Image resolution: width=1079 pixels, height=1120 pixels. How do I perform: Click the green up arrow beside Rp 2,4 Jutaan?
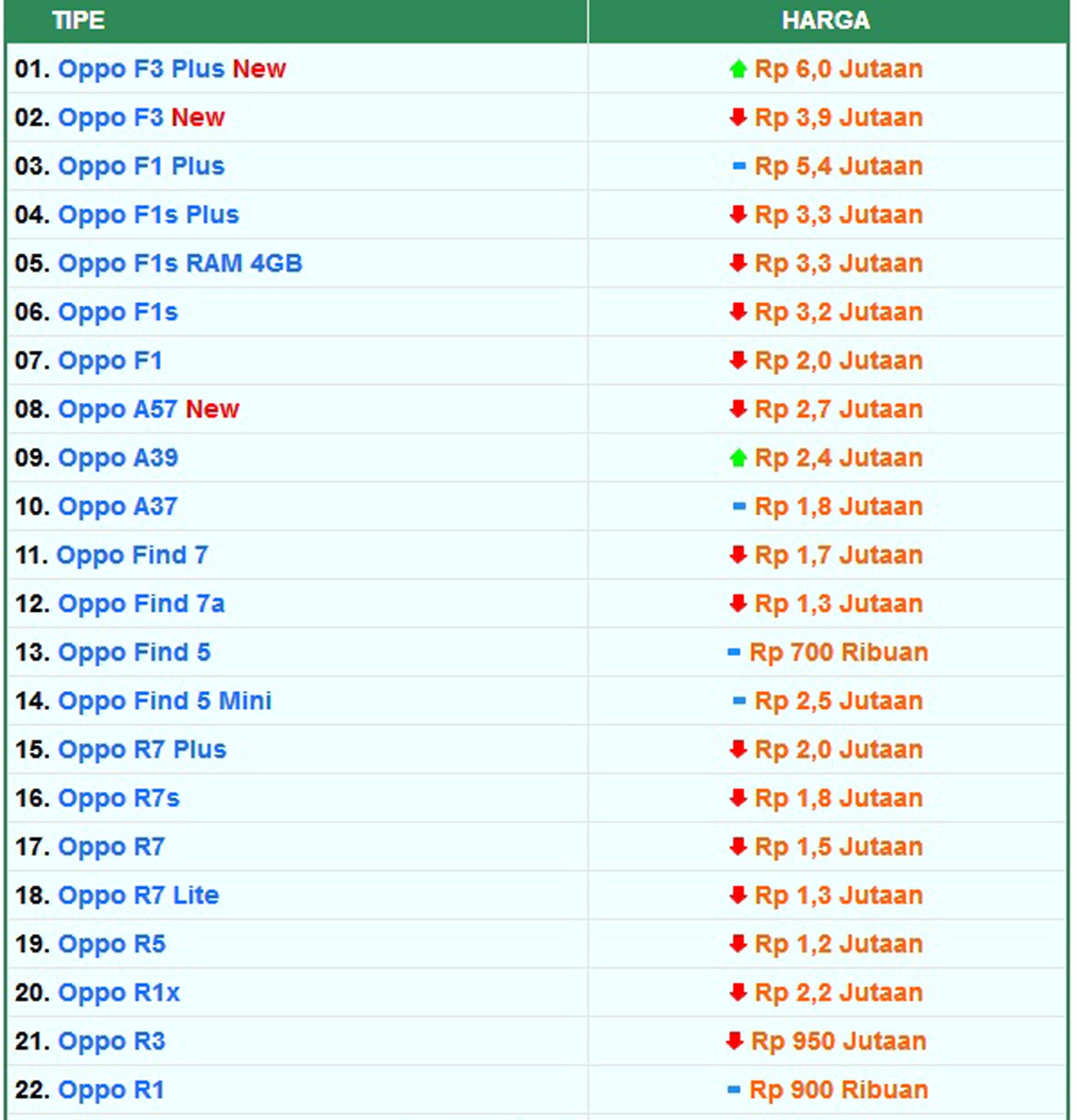click(x=738, y=458)
